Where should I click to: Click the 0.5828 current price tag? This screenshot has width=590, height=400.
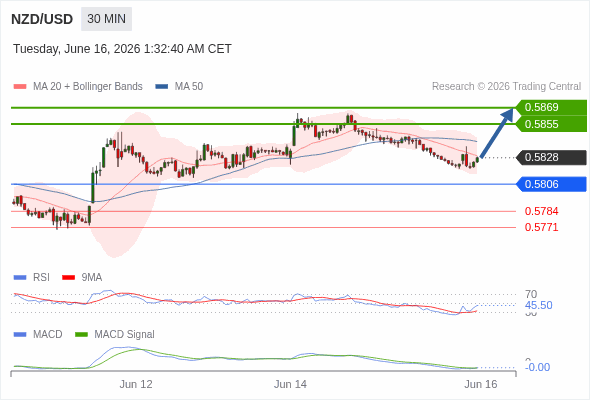(551, 157)
